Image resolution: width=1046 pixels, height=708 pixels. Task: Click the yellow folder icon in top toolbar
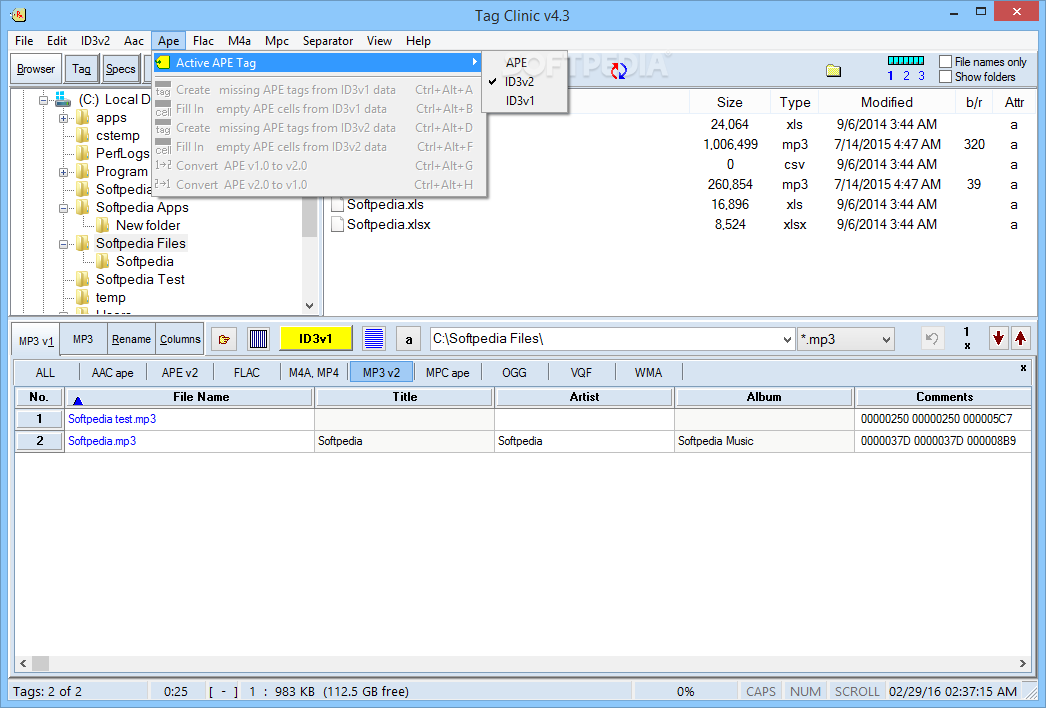click(x=833, y=70)
